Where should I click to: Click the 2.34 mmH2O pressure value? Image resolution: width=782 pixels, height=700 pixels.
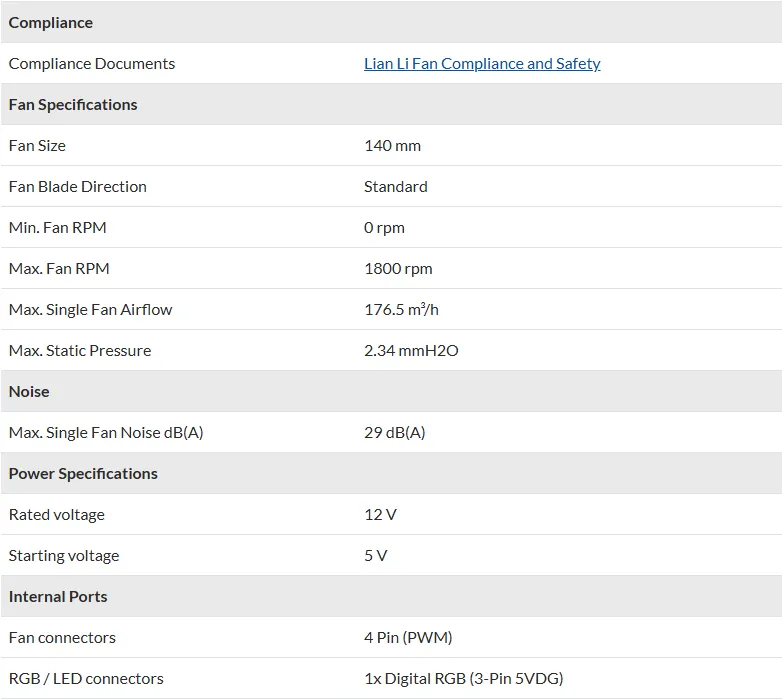tap(411, 351)
